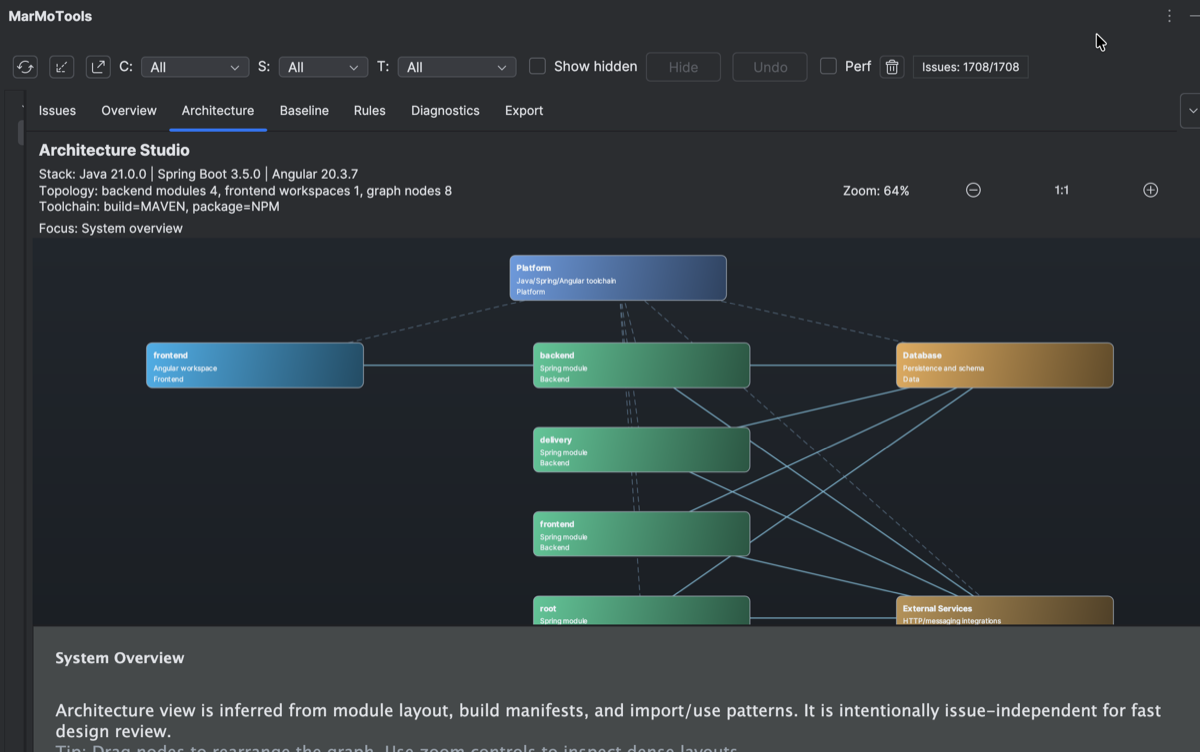The image size is (1200, 752).
Task: Select the collapse-inward arrows icon
Action: click(61, 67)
